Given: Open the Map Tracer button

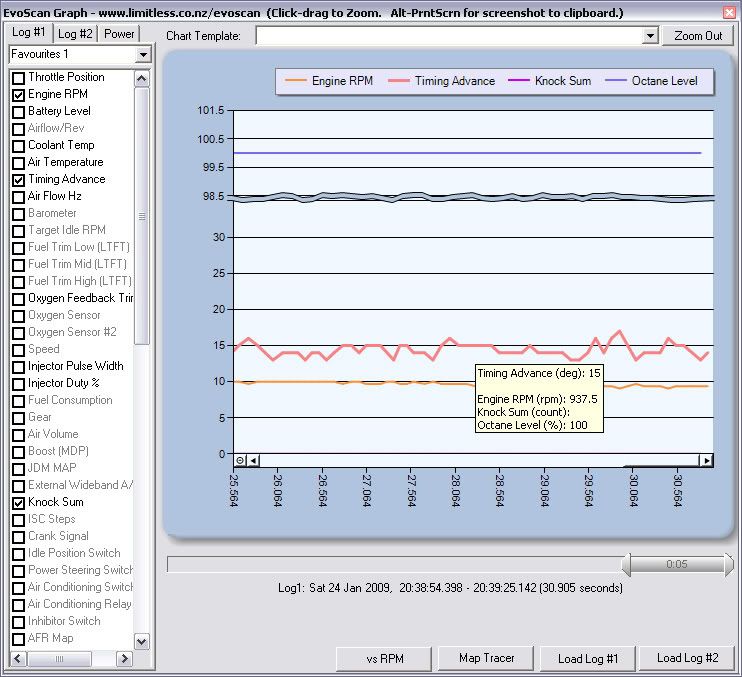Looking at the screenshot, I should [486, 658].
